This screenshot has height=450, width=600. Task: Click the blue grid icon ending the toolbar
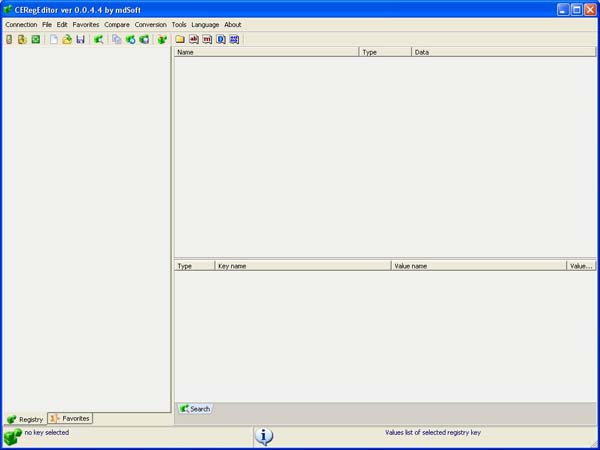(234, 40)
